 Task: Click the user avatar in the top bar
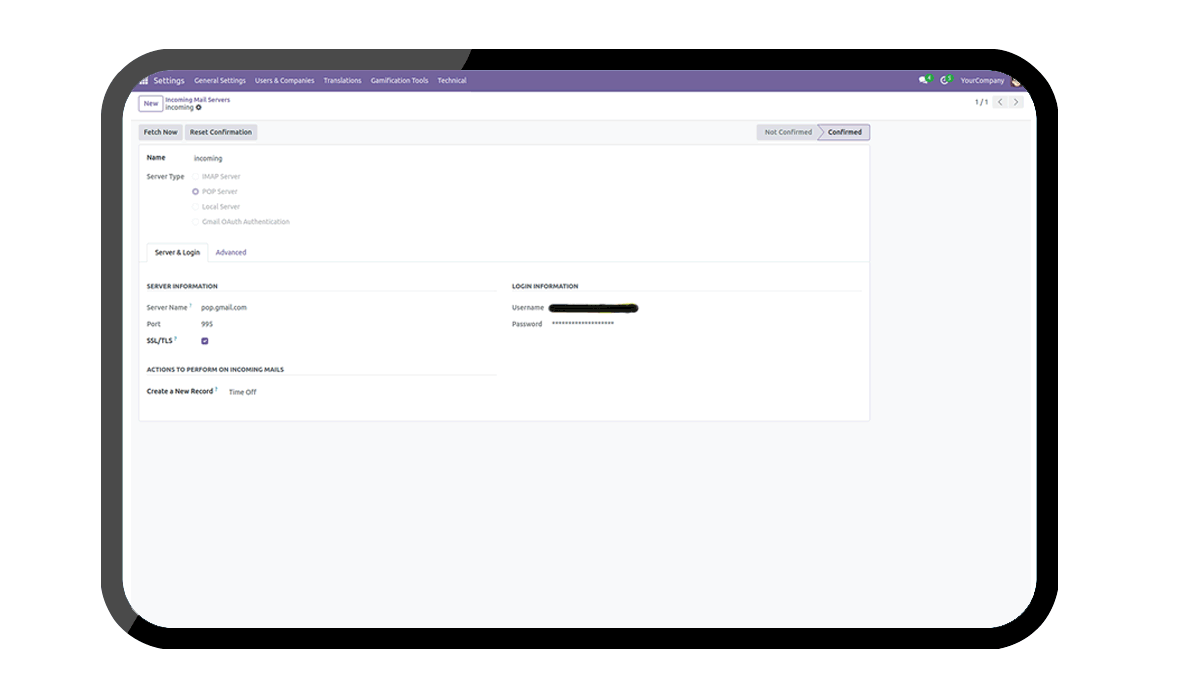(x=1015, y=81)
